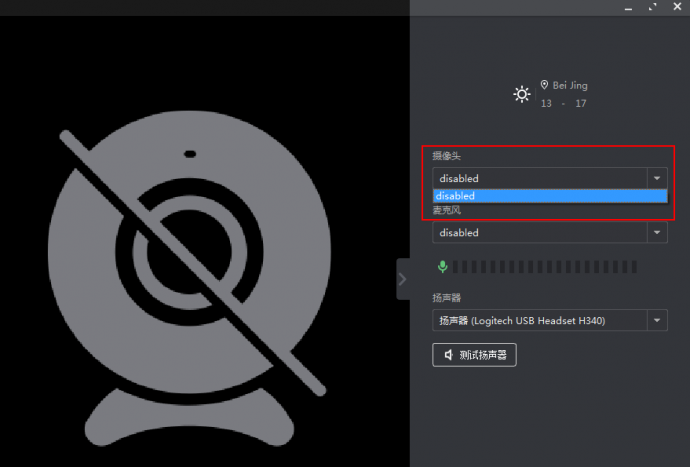Click the green microphone icon
The width and height of the screenshot is (690, 467).
[442, 266]
